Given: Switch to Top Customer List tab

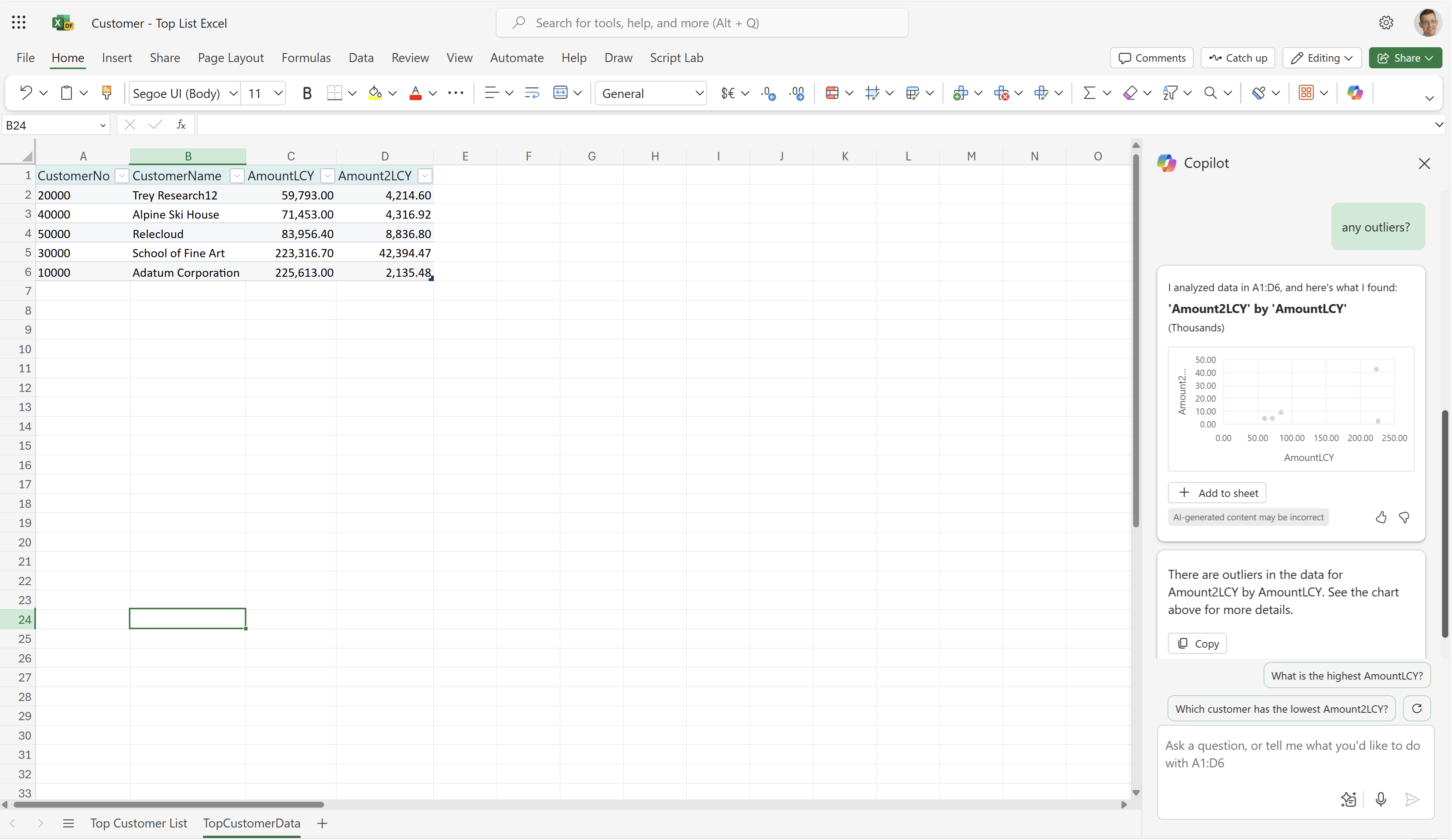Looking at the screenshot, I should 138,822.
